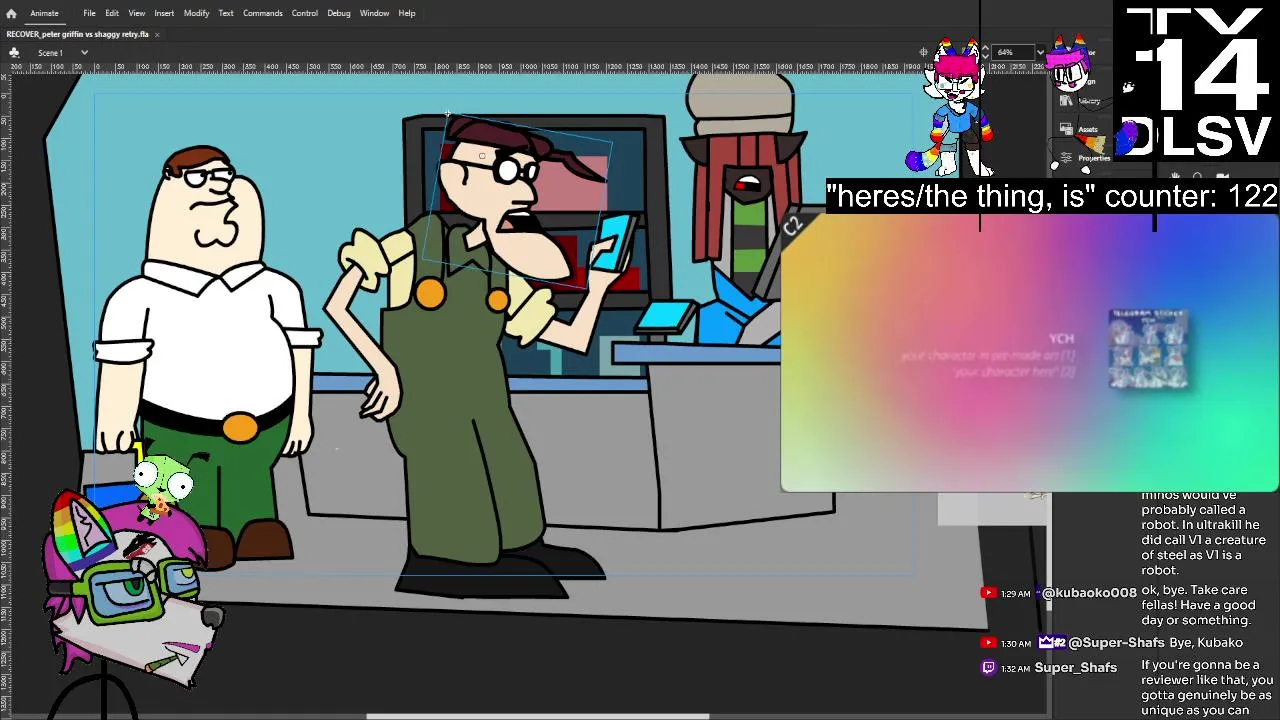This screenshot has height=720, width=1280.
Task: Click the horizontal stage scrollbar
Action: click(x=538, y=715)
